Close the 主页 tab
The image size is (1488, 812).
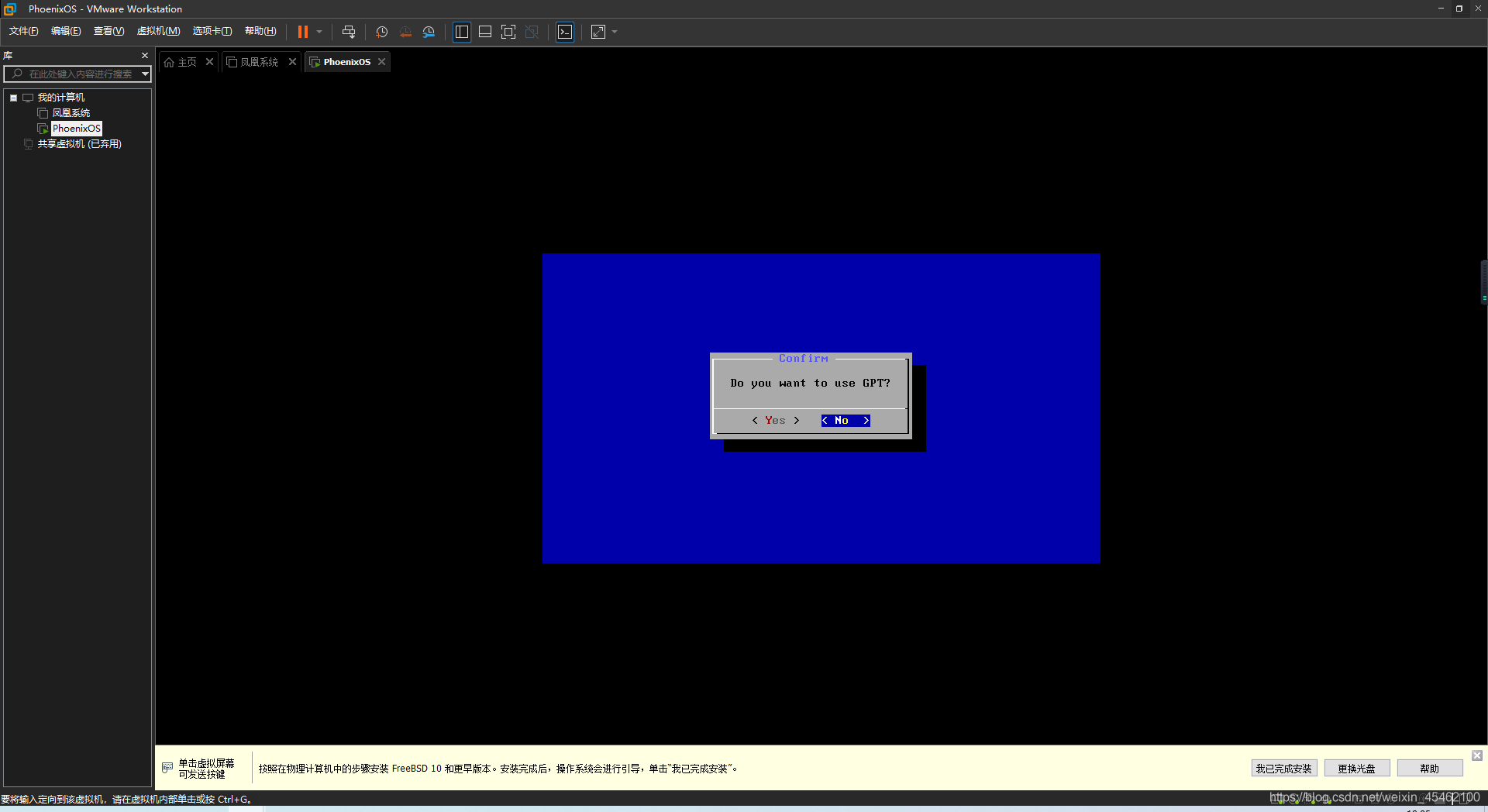209,62
